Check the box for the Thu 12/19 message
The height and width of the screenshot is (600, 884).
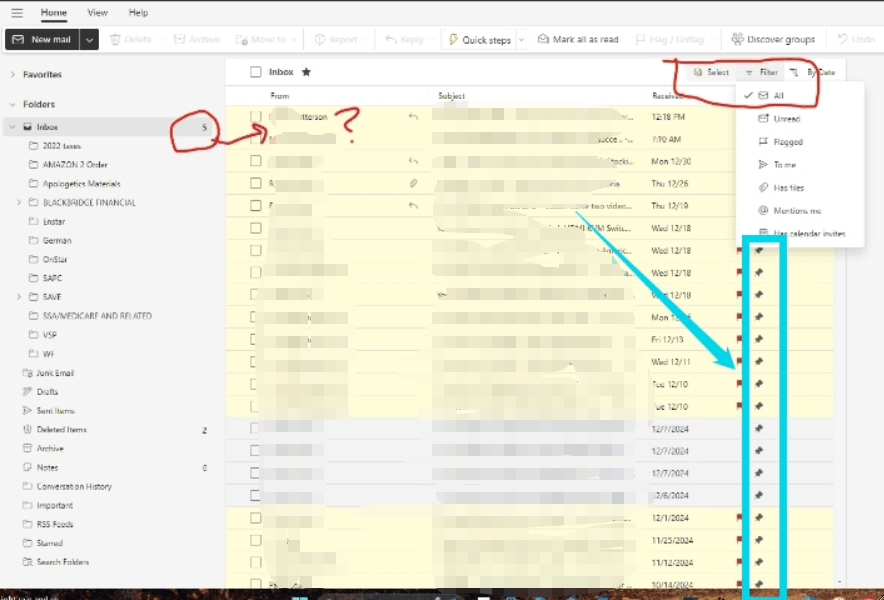tap(256, 205)
